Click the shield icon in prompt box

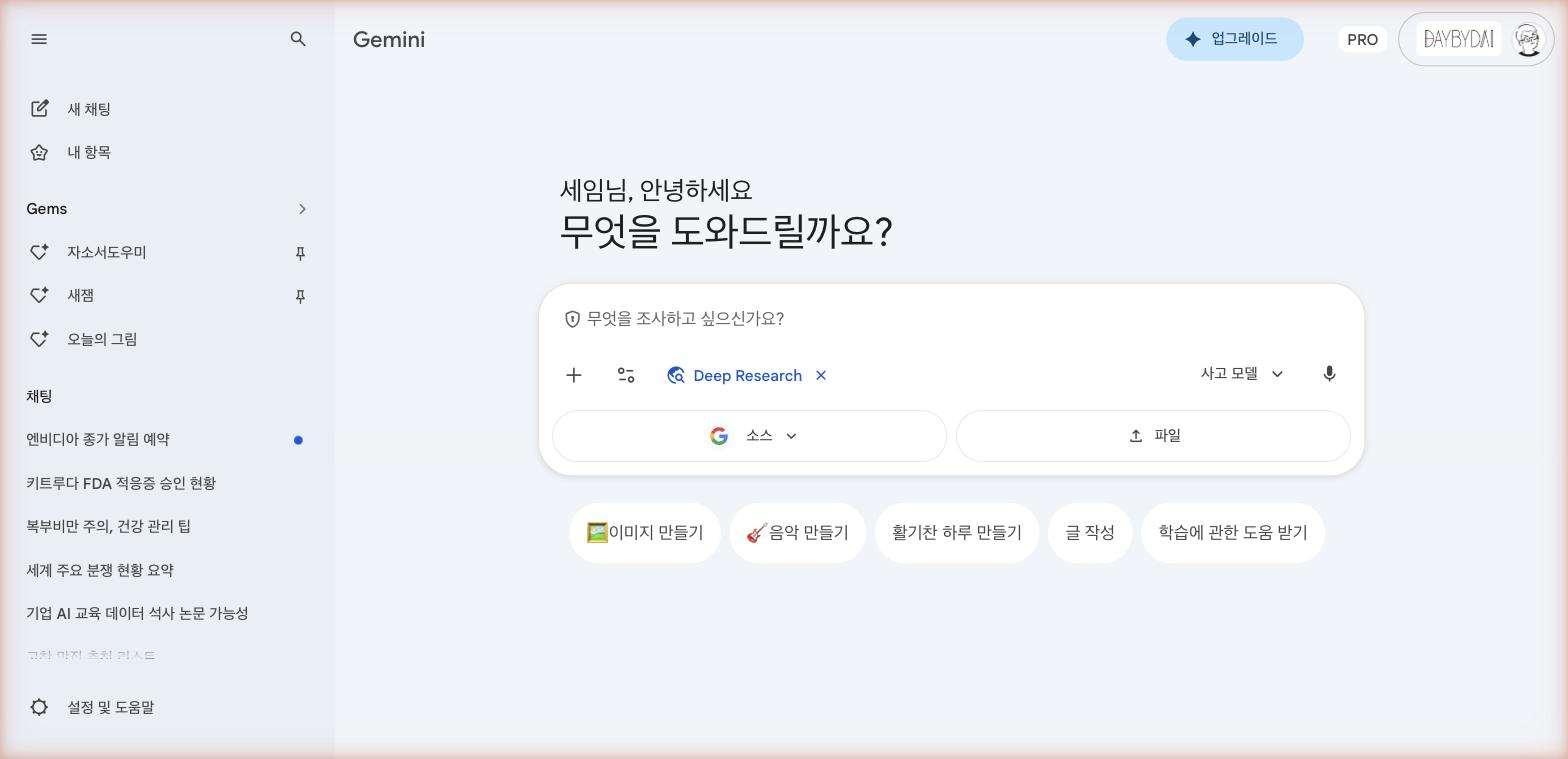pos(573,319)
